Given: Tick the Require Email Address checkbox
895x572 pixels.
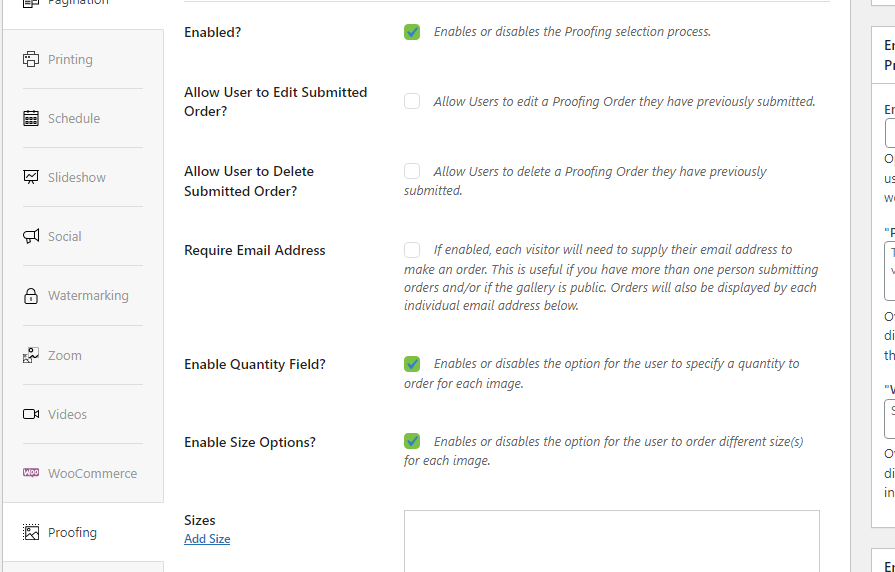Looking at the screenshot, I should coord(412,250).
